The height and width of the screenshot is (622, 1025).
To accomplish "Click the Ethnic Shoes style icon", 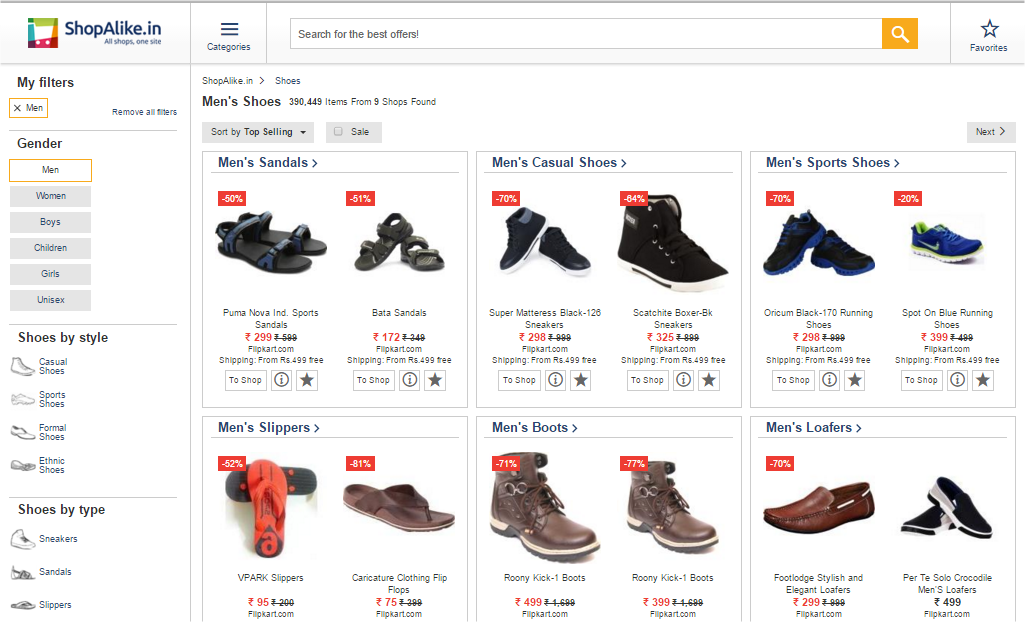I will click(22, 465).
